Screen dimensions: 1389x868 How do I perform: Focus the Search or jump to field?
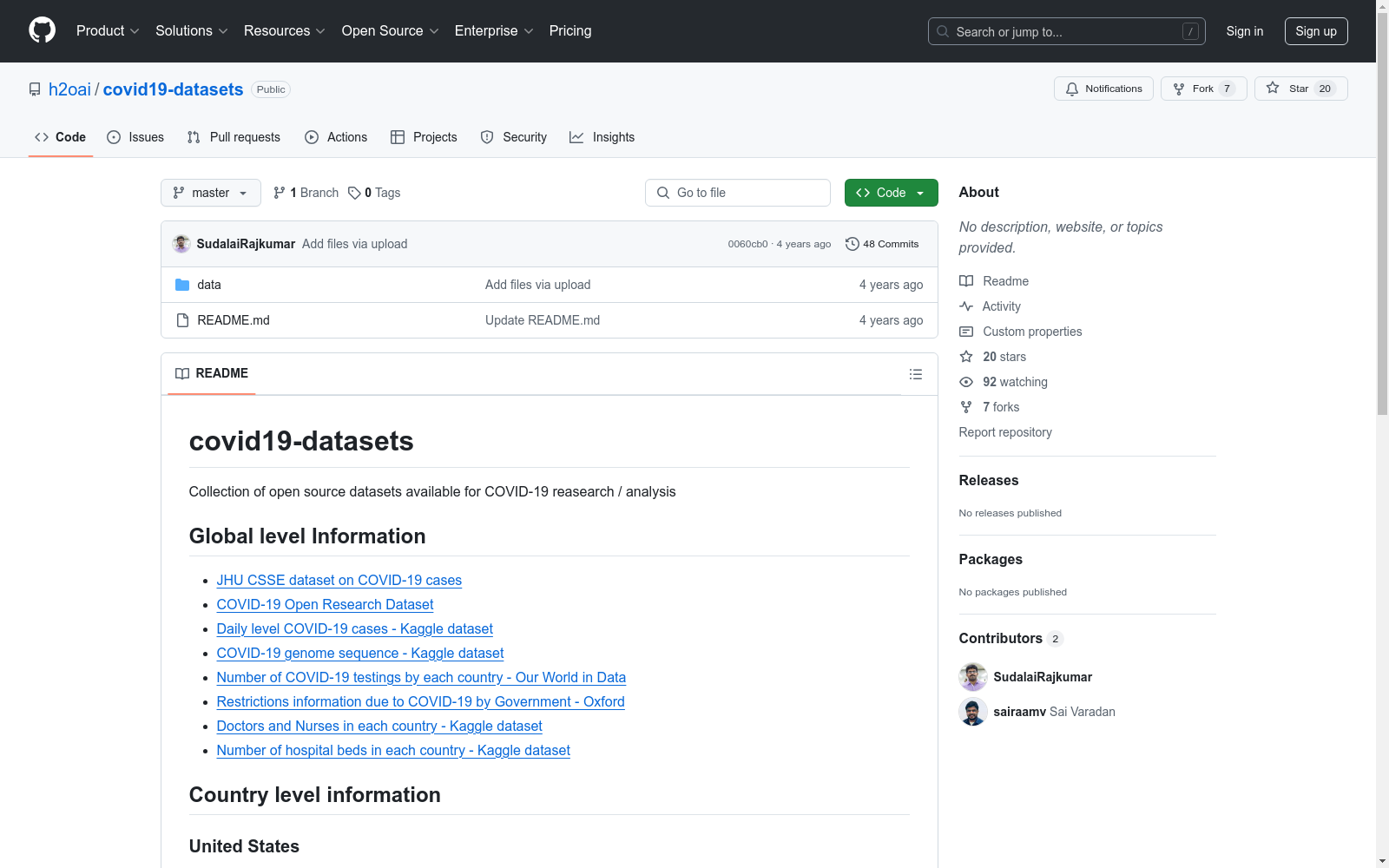[x=1066, y=31]
